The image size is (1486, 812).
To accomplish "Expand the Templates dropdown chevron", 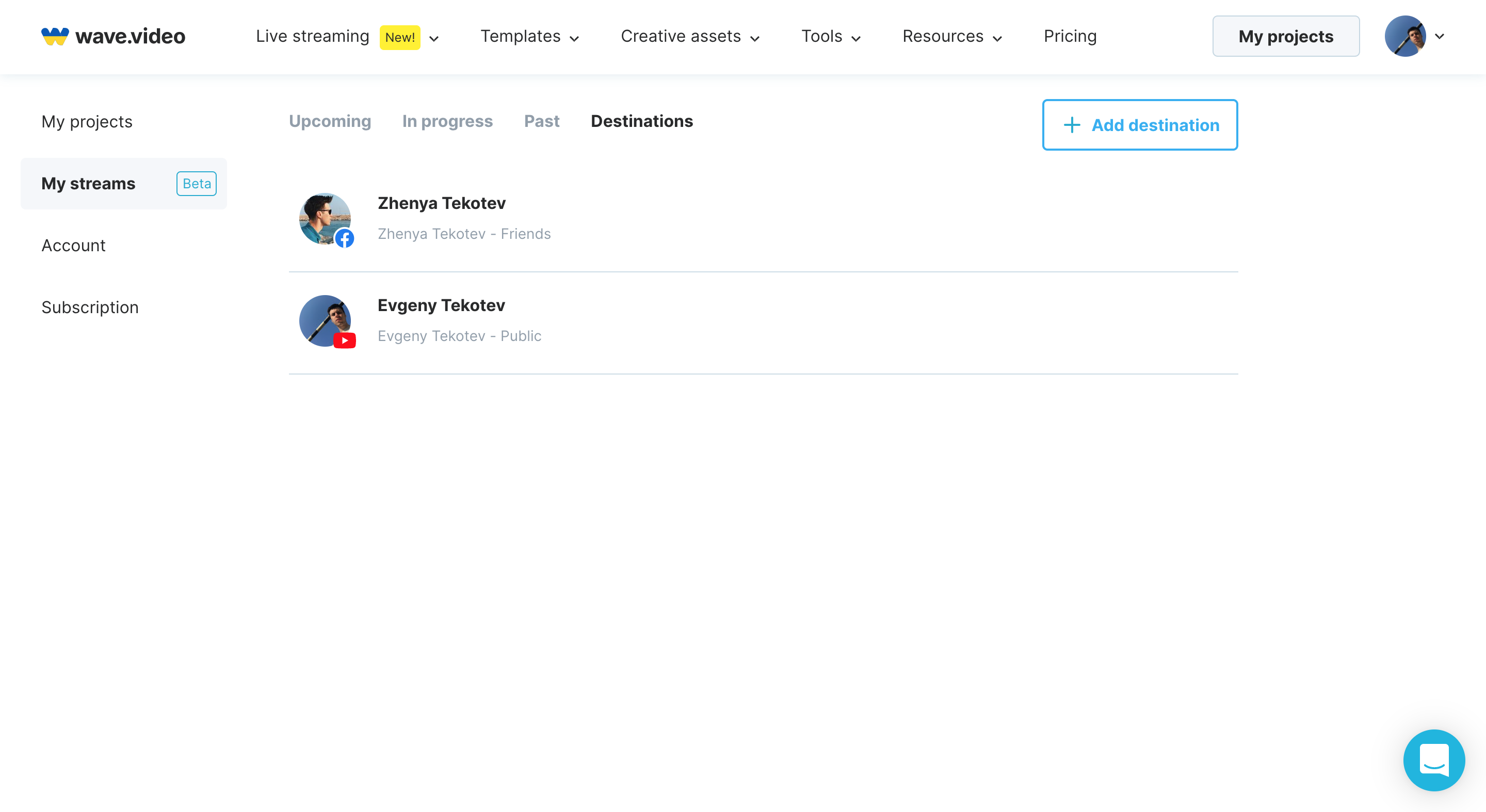I will coord(574,39).
